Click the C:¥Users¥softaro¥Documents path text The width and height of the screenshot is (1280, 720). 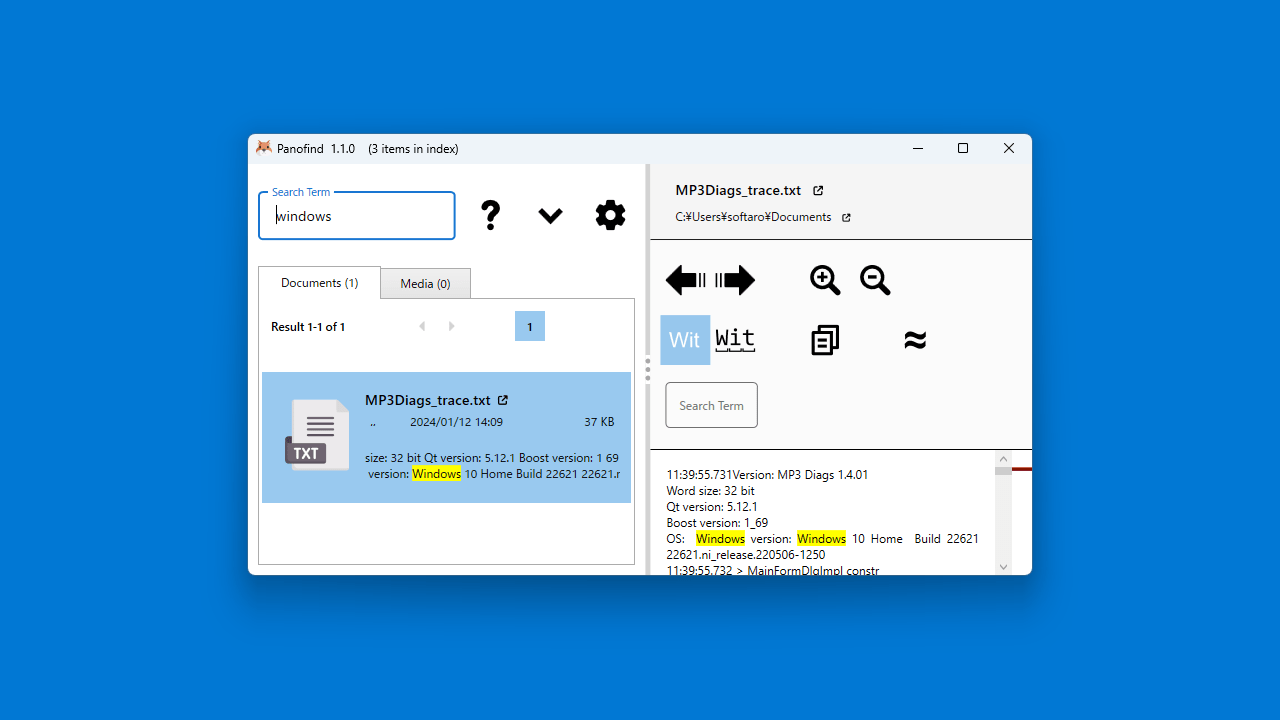pyautogui.click(x=753, y=217)
